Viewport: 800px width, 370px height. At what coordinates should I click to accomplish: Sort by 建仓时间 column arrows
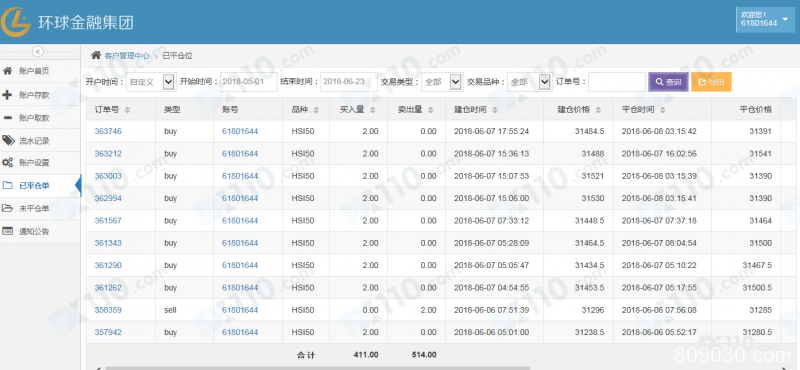tap(494, 110)
